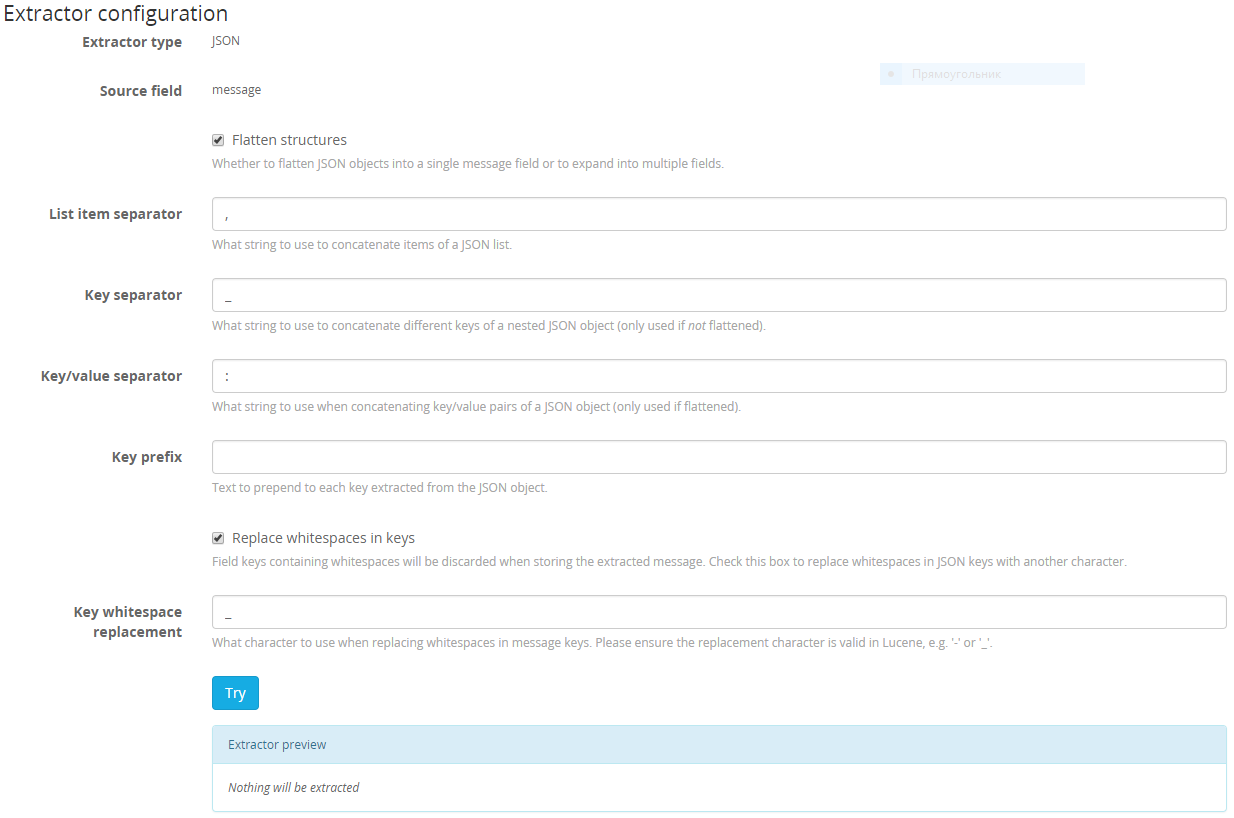This screenshot has width=1234, height=818.
Task: Click the Extractor type label
Action: coord(131,42)
